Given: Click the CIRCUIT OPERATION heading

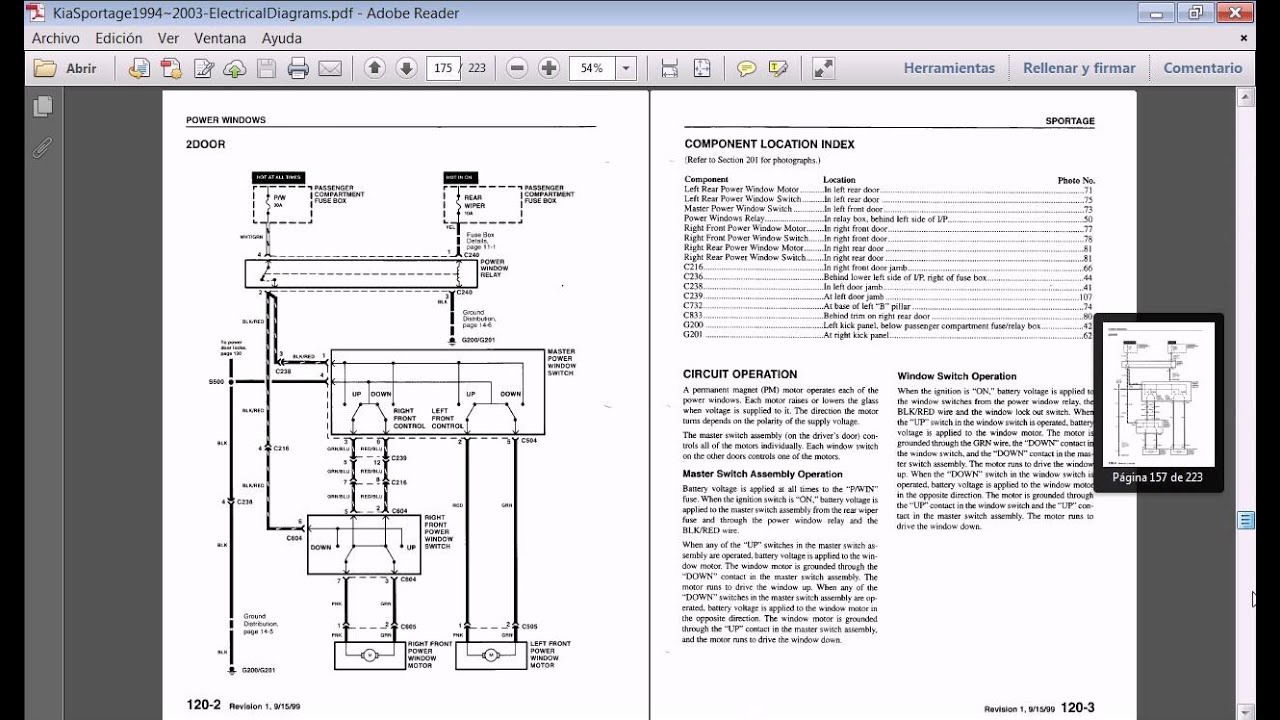Looking at the screenshot, I should click(740, 374).
